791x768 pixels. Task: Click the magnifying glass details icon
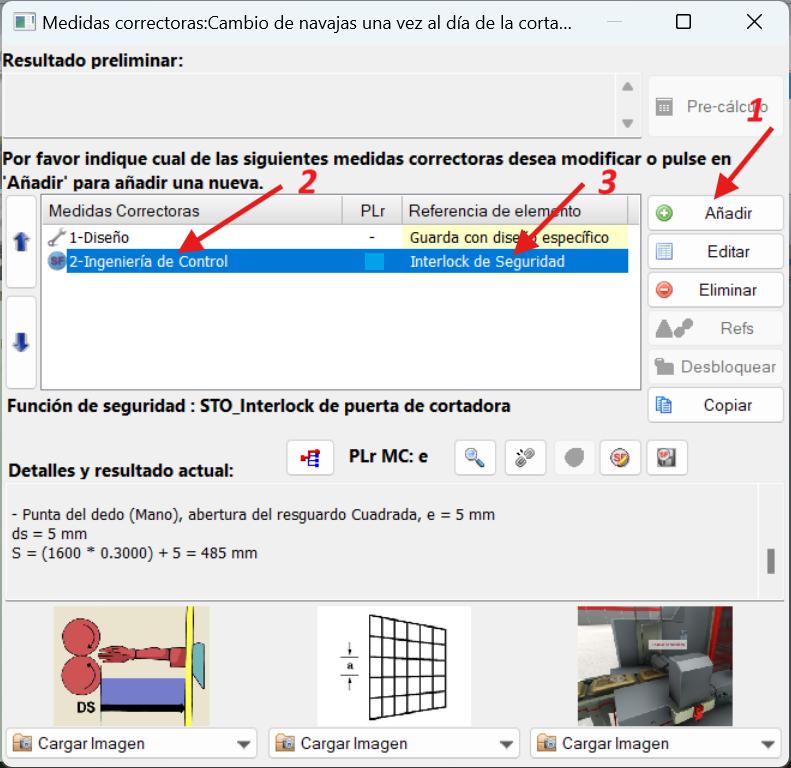pyautogui.click(x=475, y=458)
